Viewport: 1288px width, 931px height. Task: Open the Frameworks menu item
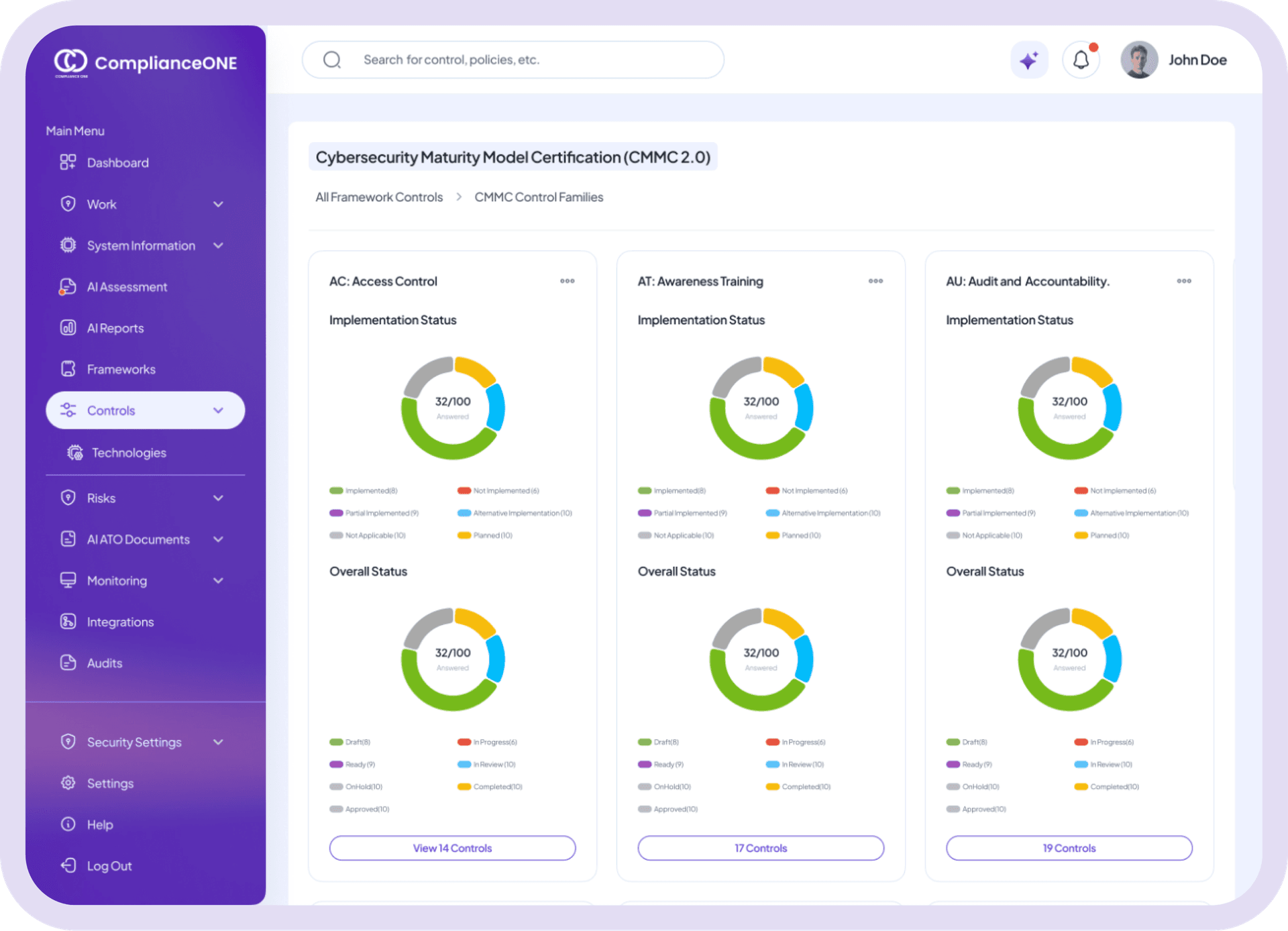coord(121,370)
